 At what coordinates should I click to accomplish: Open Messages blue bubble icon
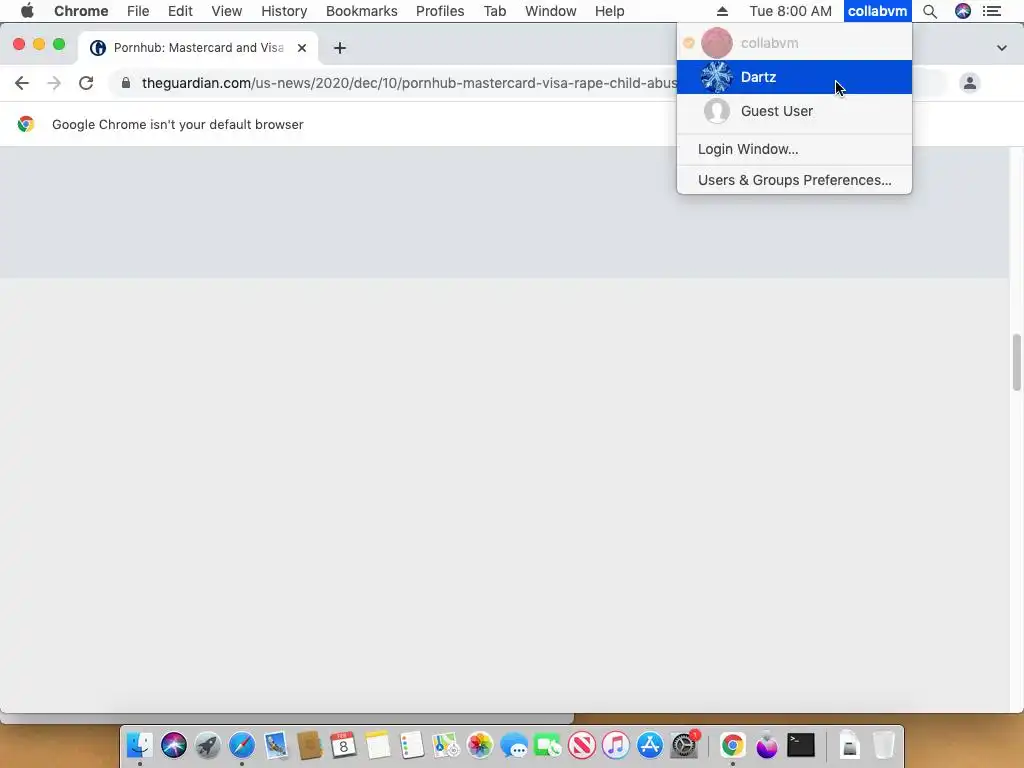[514, 745]
